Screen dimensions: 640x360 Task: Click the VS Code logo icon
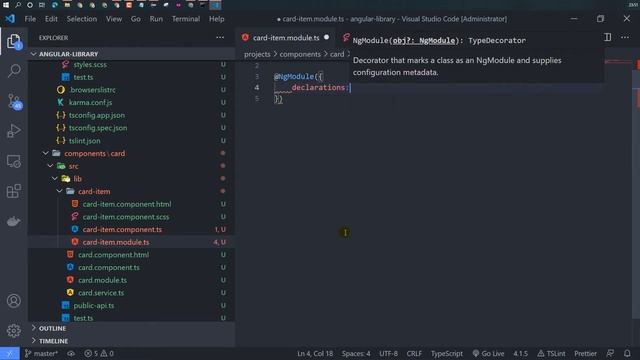click(x=10, y=19)
